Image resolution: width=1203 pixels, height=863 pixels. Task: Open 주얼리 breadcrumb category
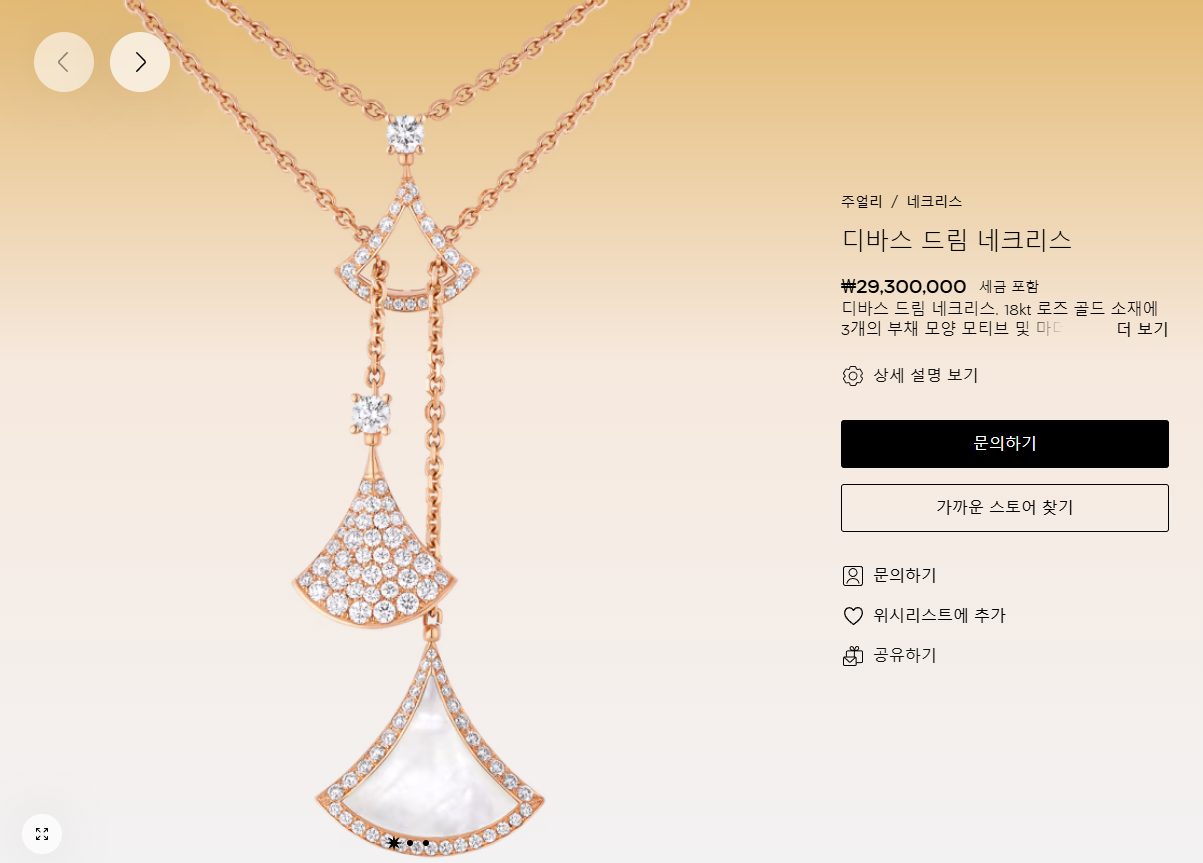[862, 201]
